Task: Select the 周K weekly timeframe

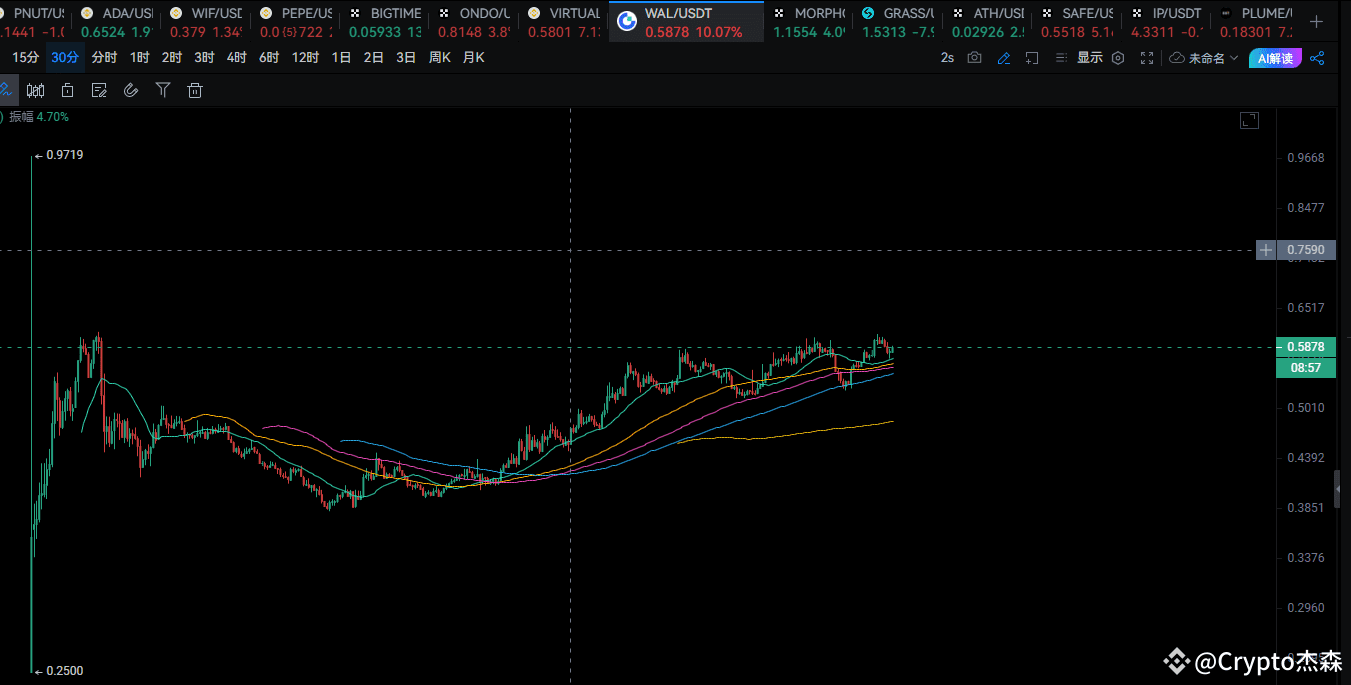Action: (439, 57)
